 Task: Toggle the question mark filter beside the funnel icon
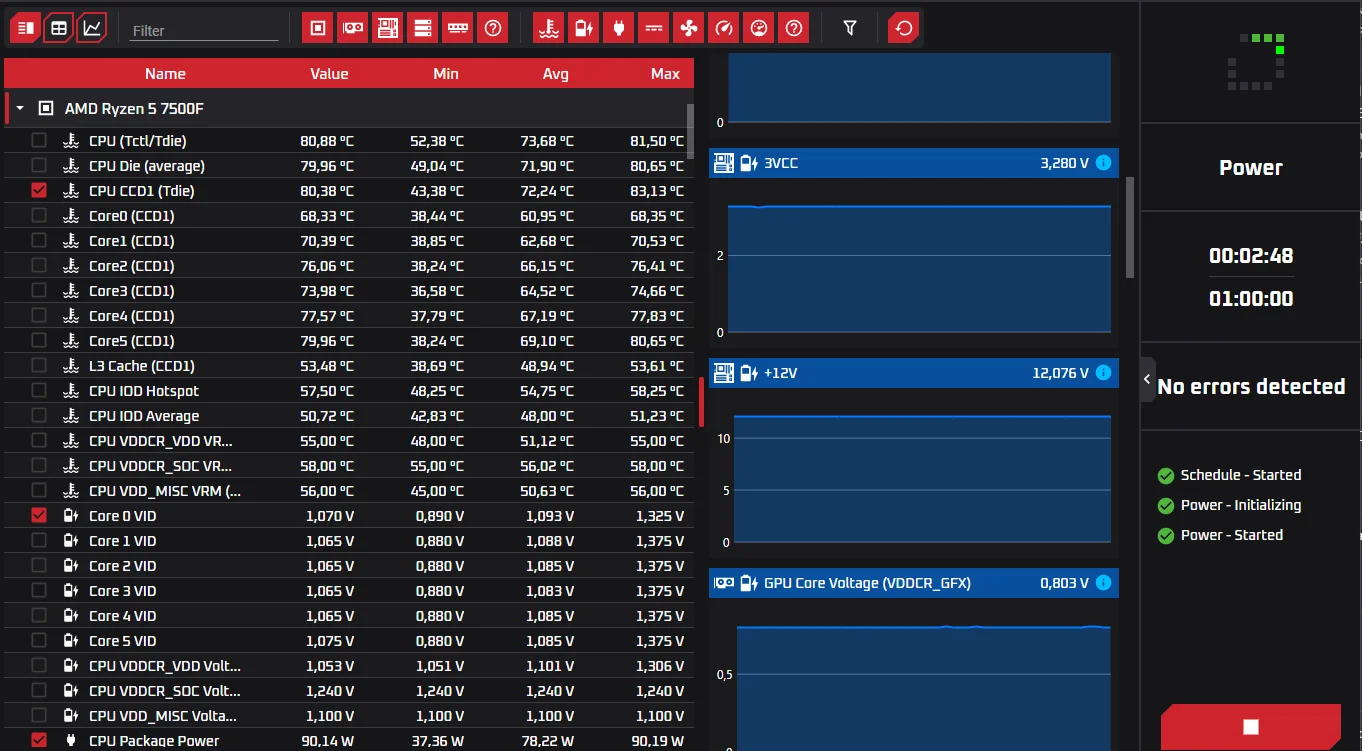click(793, 28)
